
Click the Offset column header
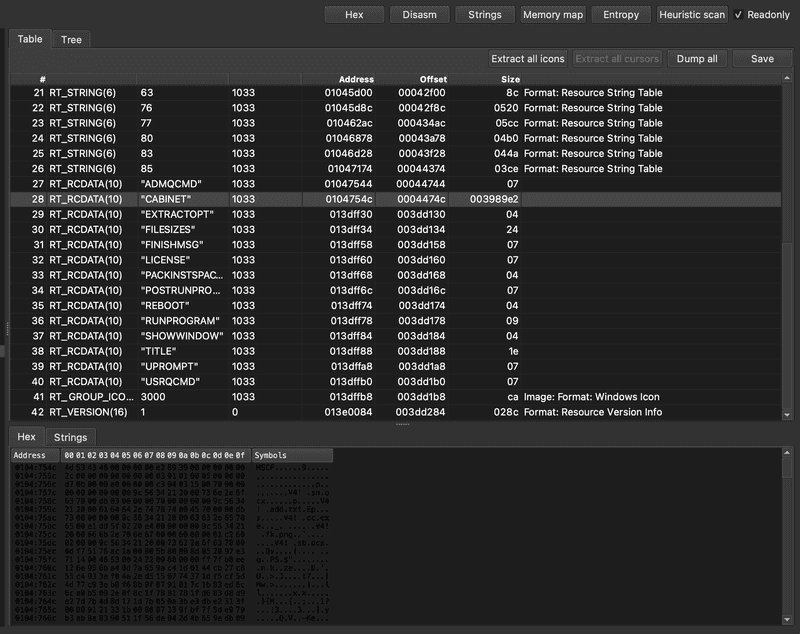pyautogui.click(x=433, y=79)
